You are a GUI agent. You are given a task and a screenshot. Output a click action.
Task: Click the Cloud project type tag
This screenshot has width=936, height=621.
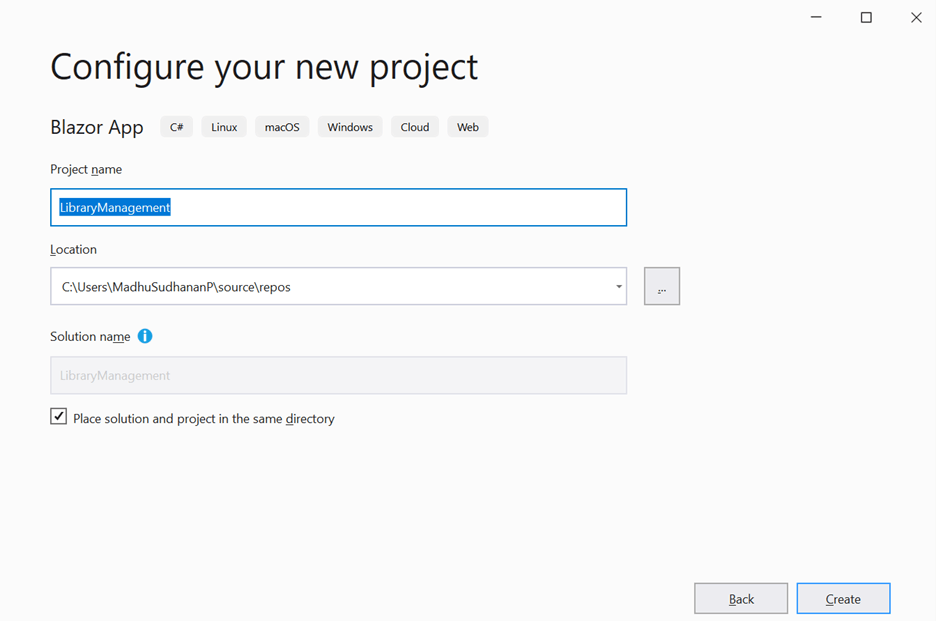point(415,127)
